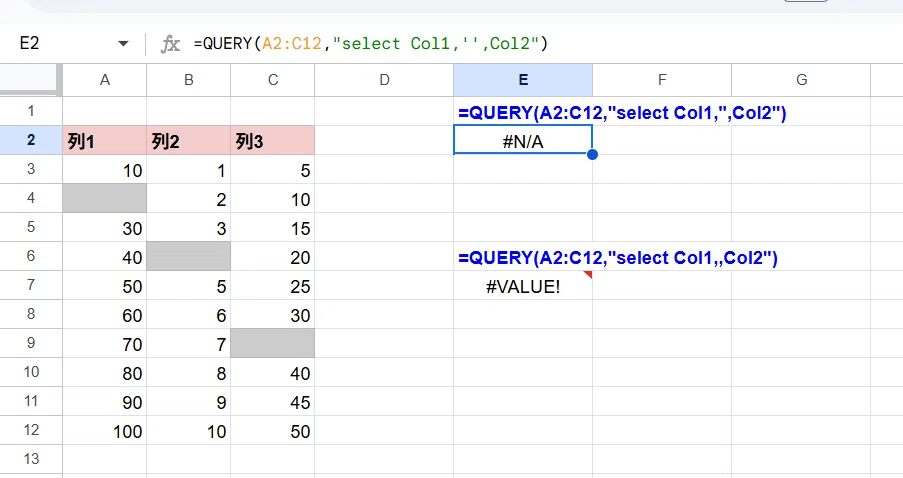Click cell B3 containing 1

pyautogui.click(x=189, y=169)
